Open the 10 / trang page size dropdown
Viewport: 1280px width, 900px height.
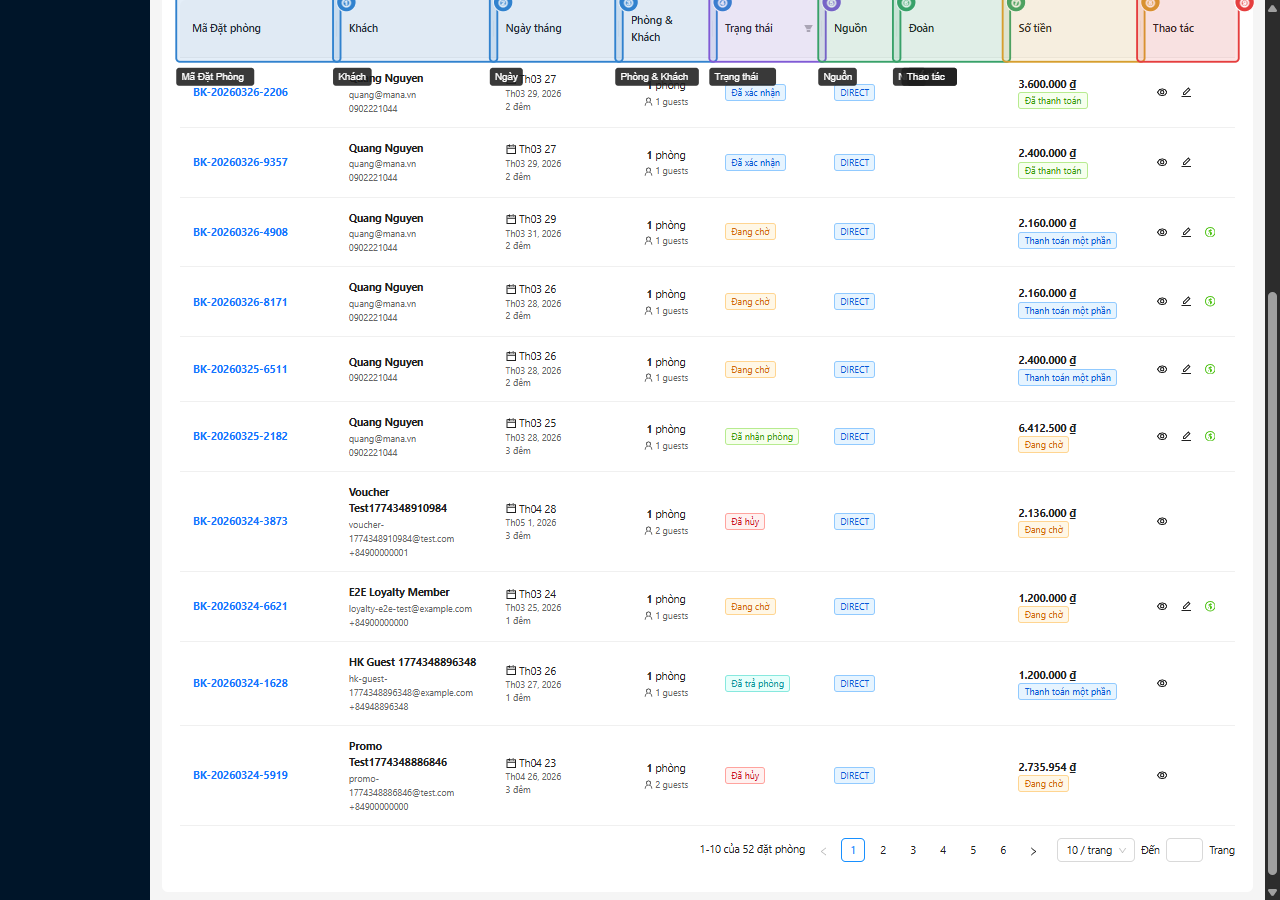[1095, 850]
